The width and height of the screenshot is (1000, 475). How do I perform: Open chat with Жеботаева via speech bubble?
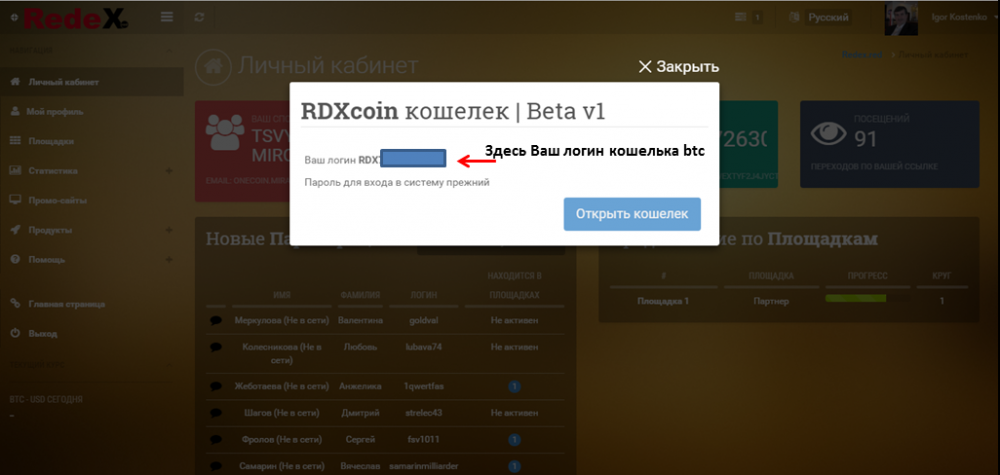click(x=216, y=386)
